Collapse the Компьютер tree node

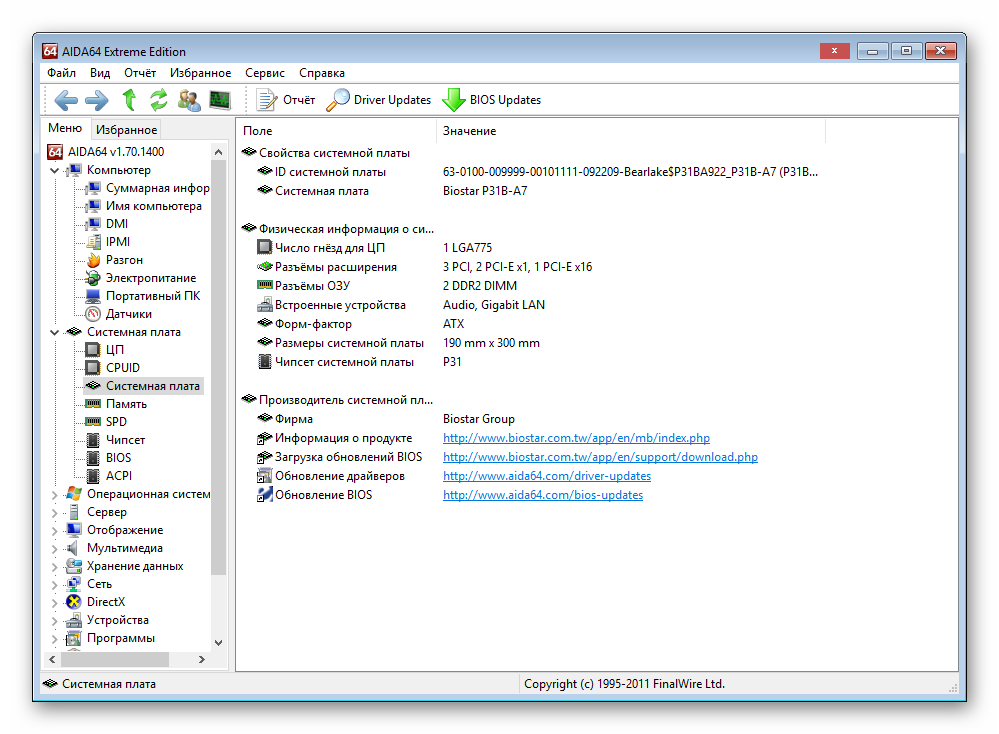point(54,170)
